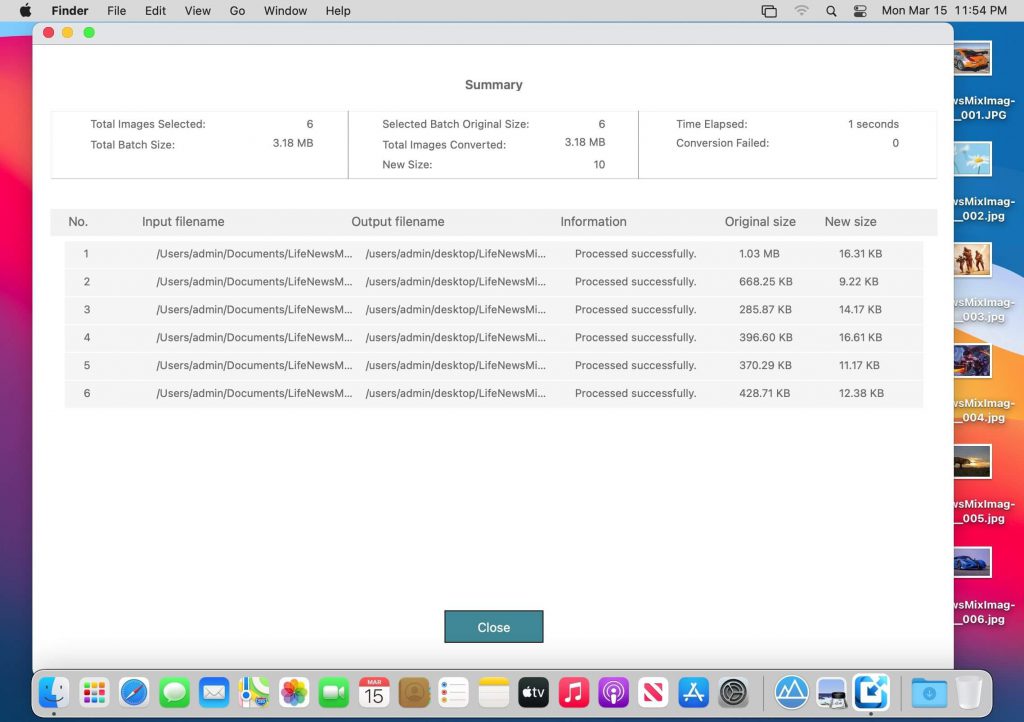Click the Spotlight search icon
The height and width of the screenshot is (722, 1024).
pos(831,11)
